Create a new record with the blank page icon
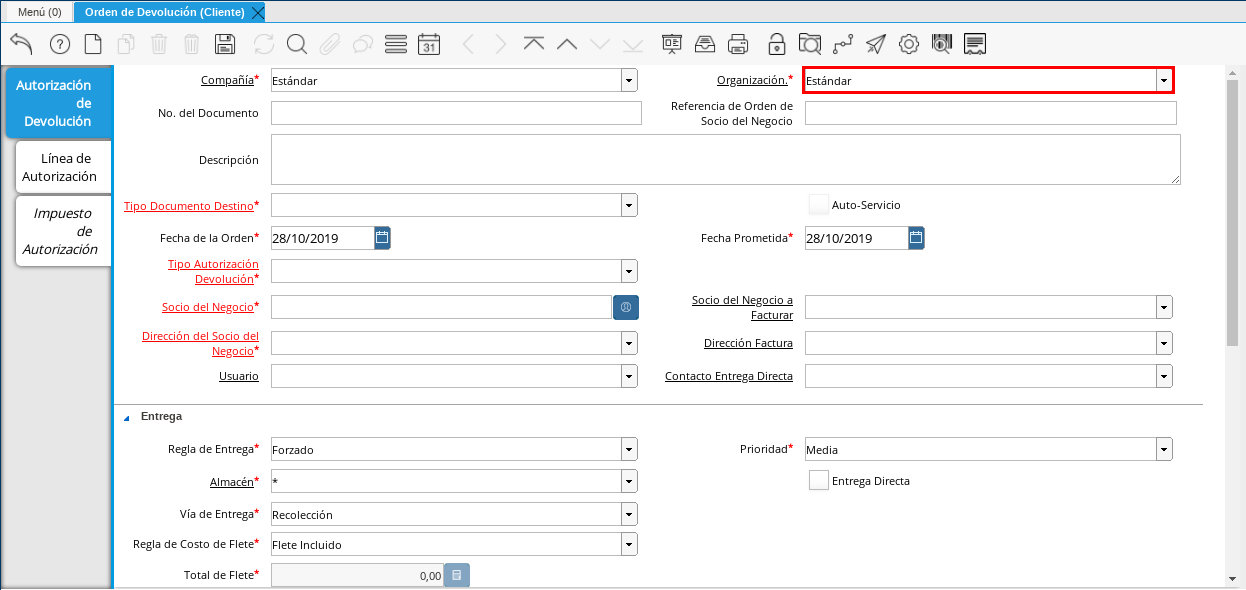Viewport: 1246px width, 590px height. pyautogui.click(x=93, y=44)
